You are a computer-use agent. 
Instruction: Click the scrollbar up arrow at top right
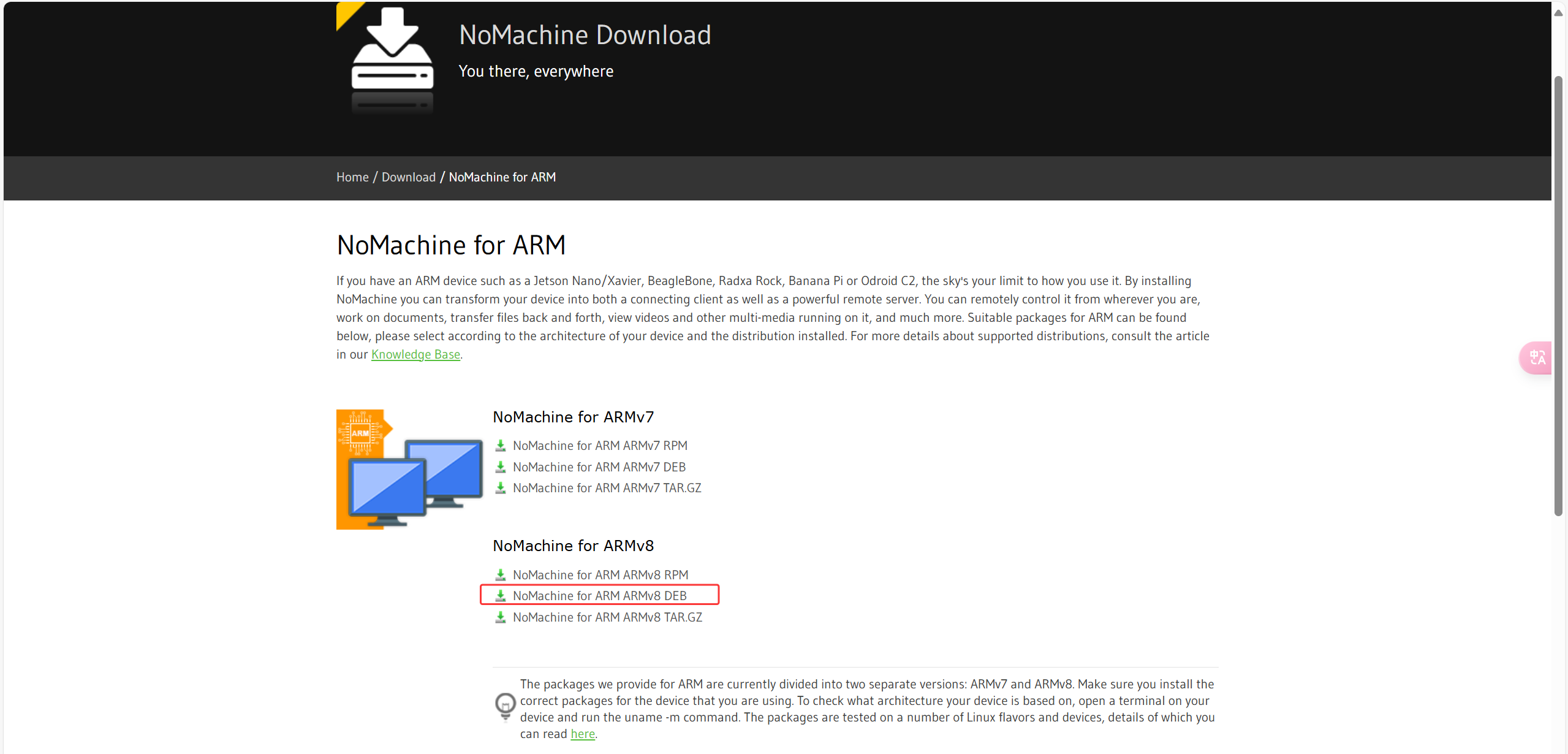(1558, 11)
